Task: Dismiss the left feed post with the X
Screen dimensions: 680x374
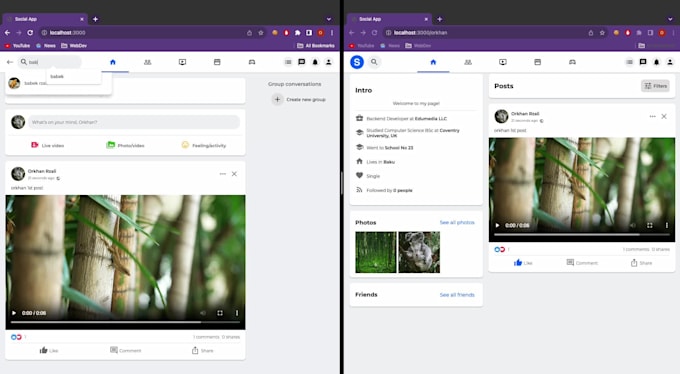Action: 234,174
